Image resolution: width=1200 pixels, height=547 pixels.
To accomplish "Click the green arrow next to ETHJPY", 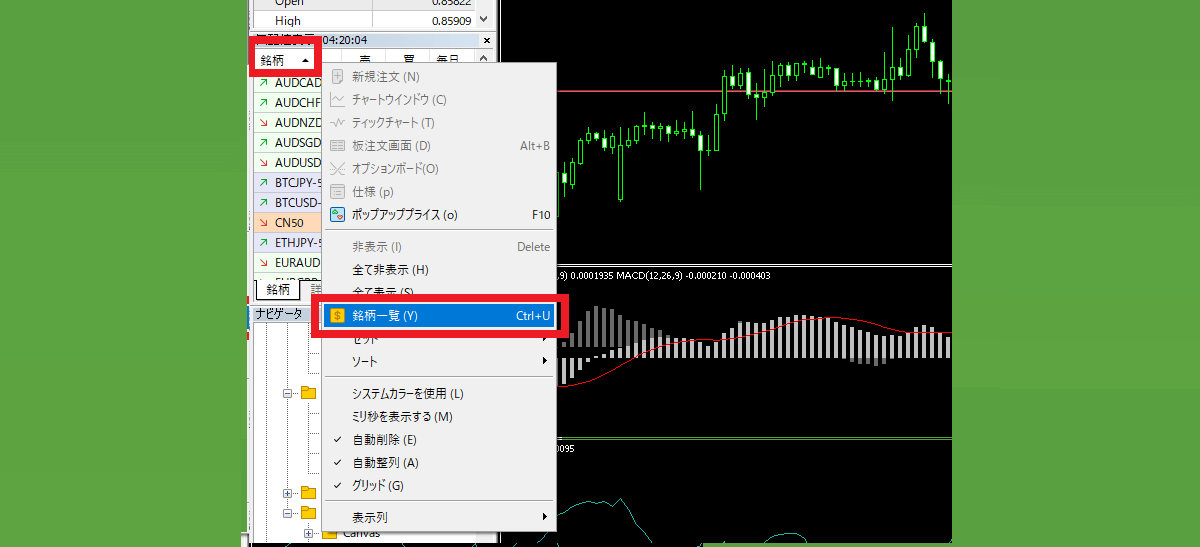I will pyautogui.click(x=262, y=243).
